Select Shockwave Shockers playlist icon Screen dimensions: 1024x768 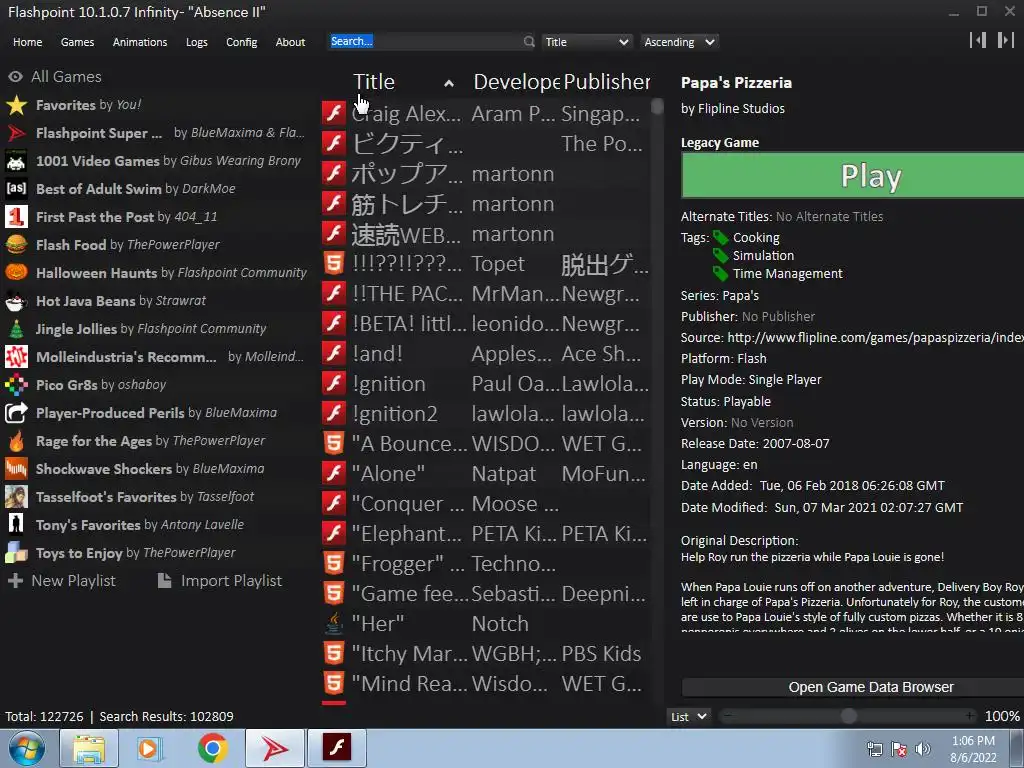pos(16,469)
